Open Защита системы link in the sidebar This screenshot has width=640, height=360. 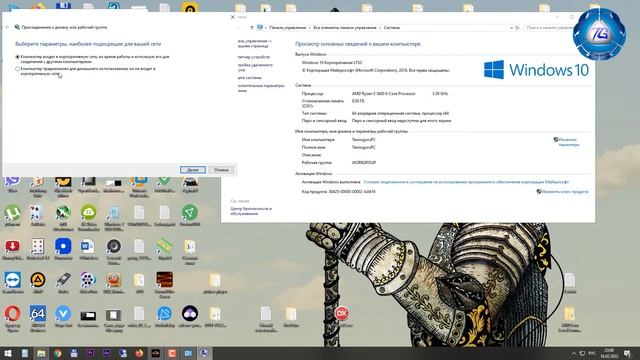tap(250, 78)
